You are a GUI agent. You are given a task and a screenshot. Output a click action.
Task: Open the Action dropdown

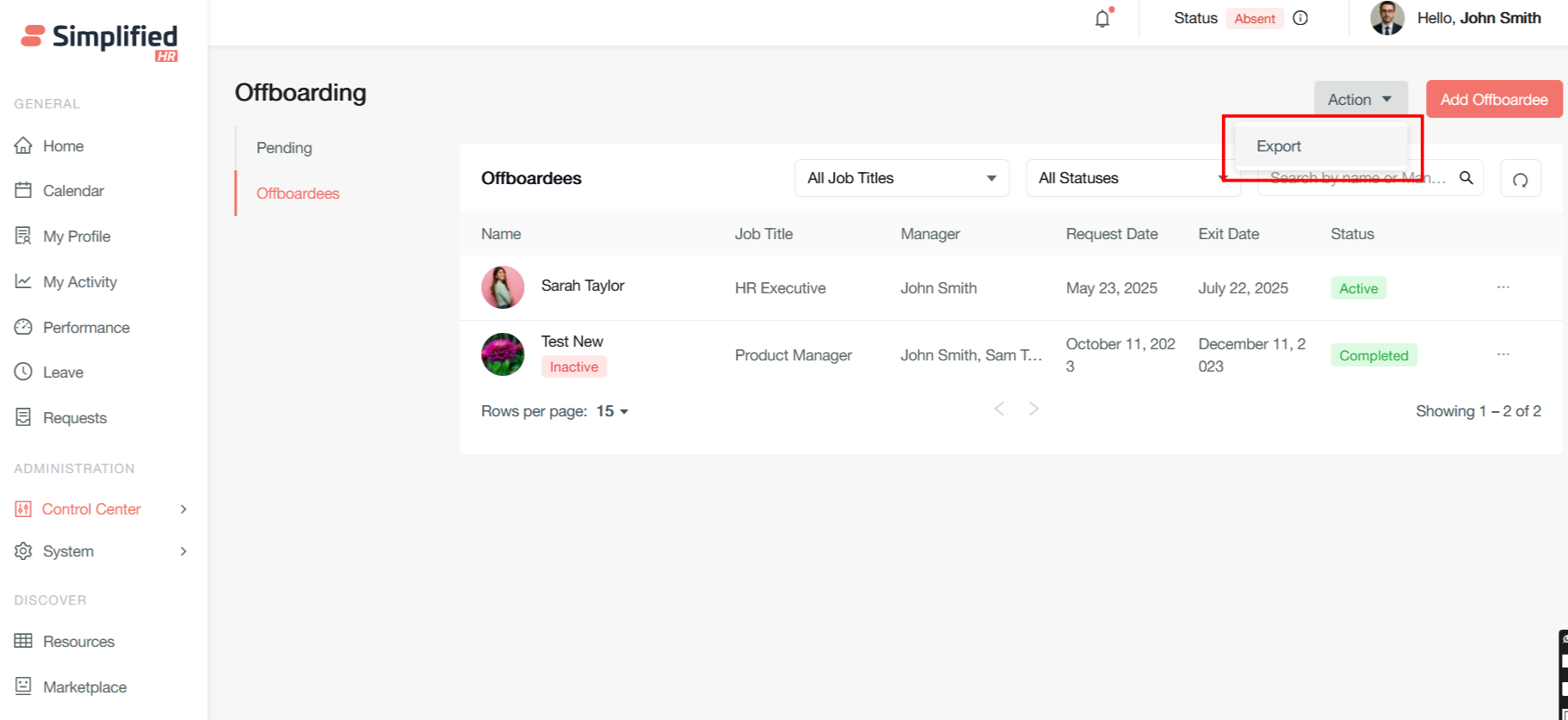[1360, 100]
